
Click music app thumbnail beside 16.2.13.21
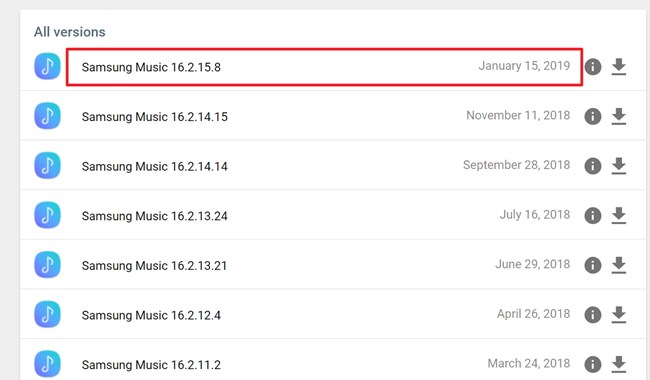47,265
